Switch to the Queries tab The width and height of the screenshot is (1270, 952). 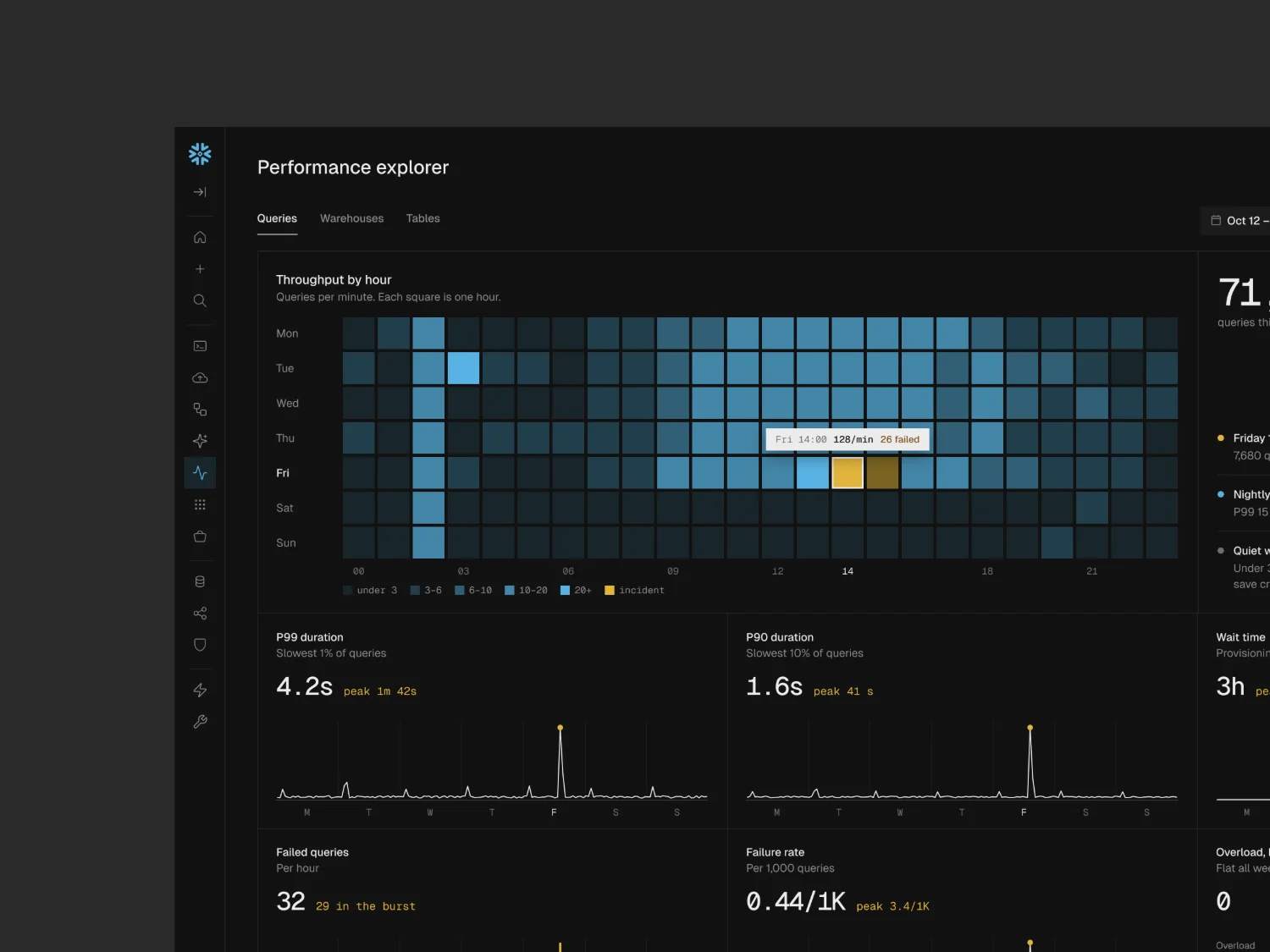(277, 218)
